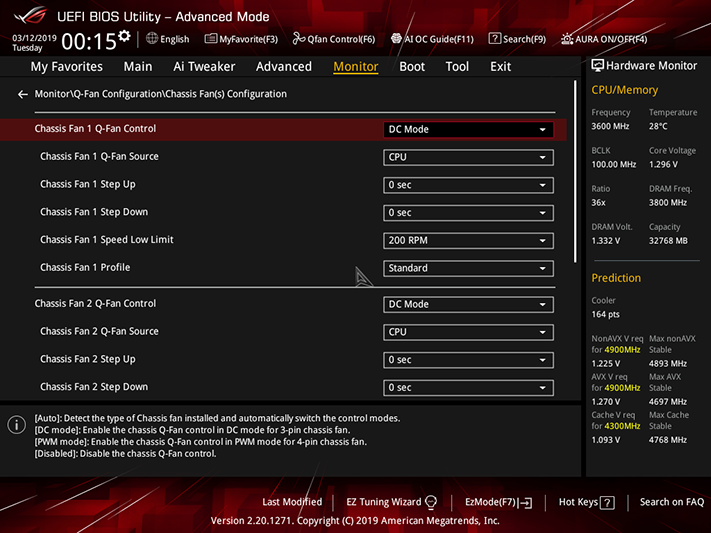Screen dimensions: 711x533
Task: Click the 32768 MB capacity value
Action: [x=668, y=241]
